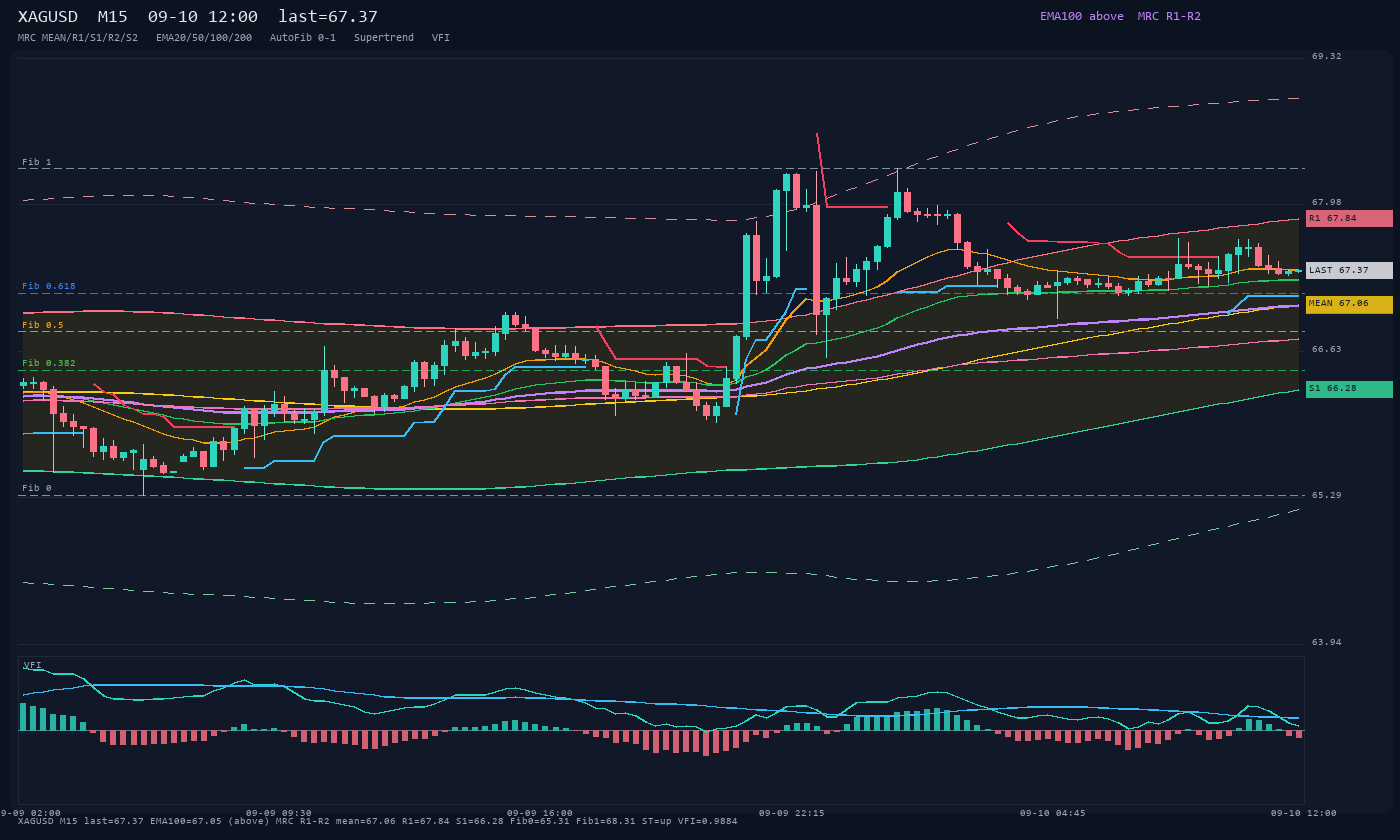This screenshot has width=1400, height=840.
Task: Select the VFI entry in the indicator legend
Action: [x=441, y=38]
